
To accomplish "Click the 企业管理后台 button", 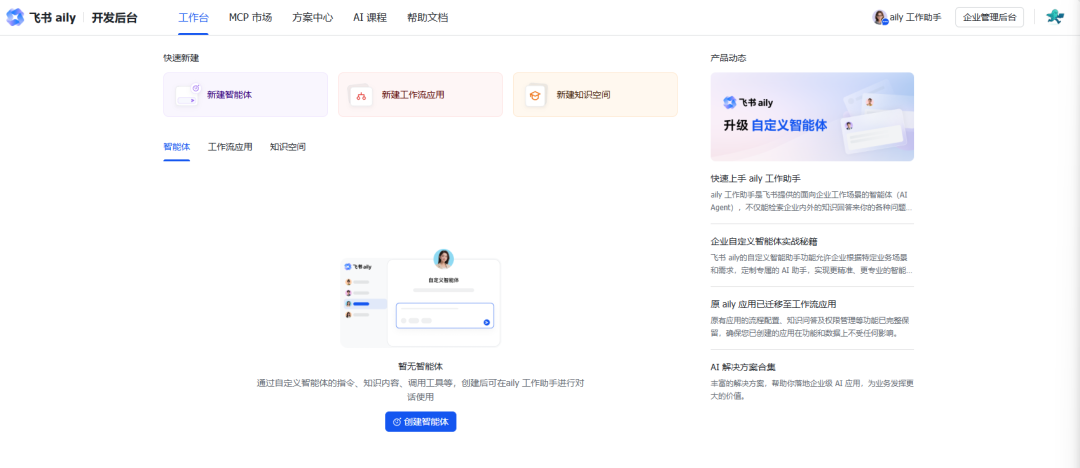I will (989, 17).
